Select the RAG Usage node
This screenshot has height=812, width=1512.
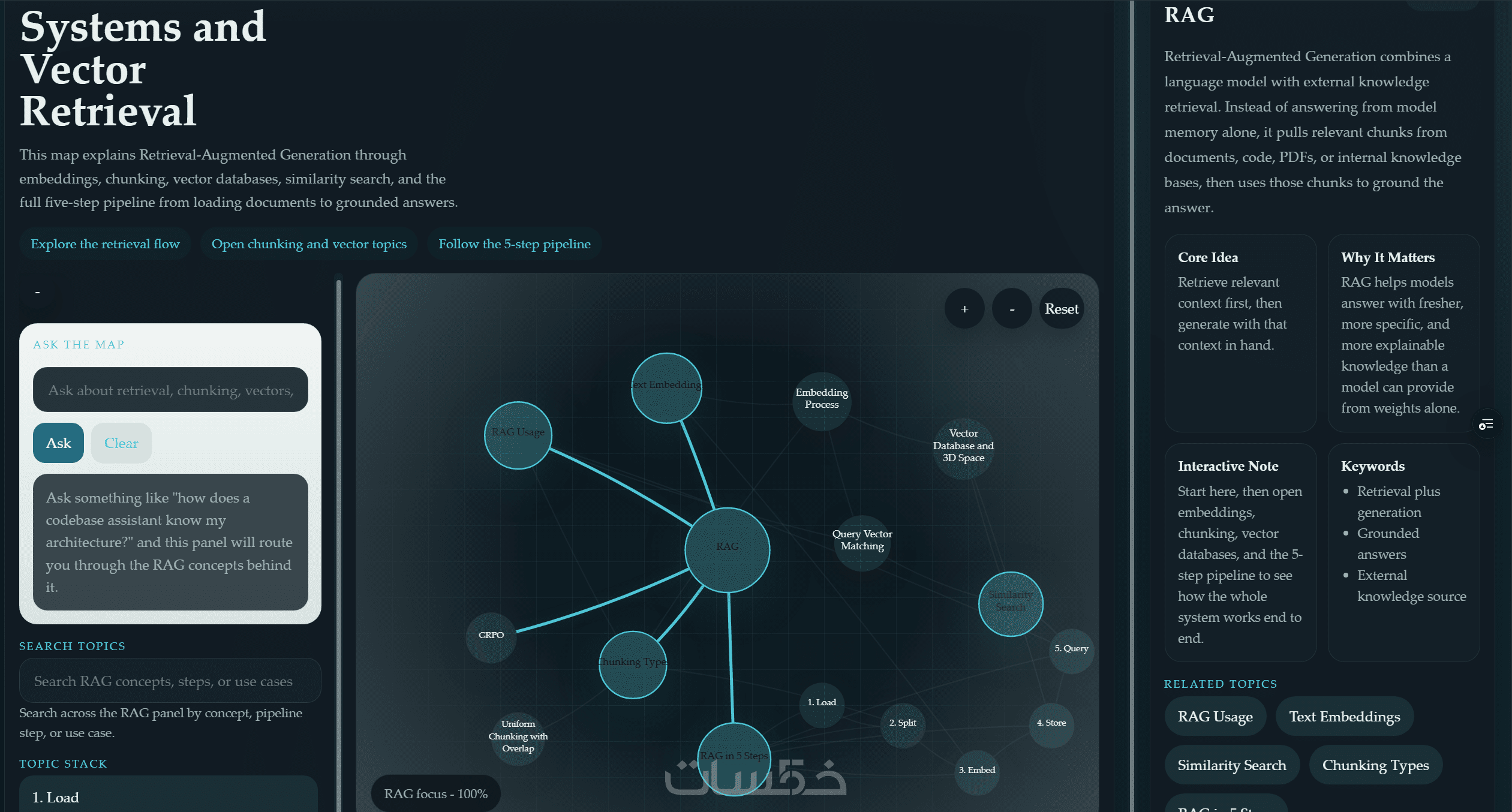518,435
